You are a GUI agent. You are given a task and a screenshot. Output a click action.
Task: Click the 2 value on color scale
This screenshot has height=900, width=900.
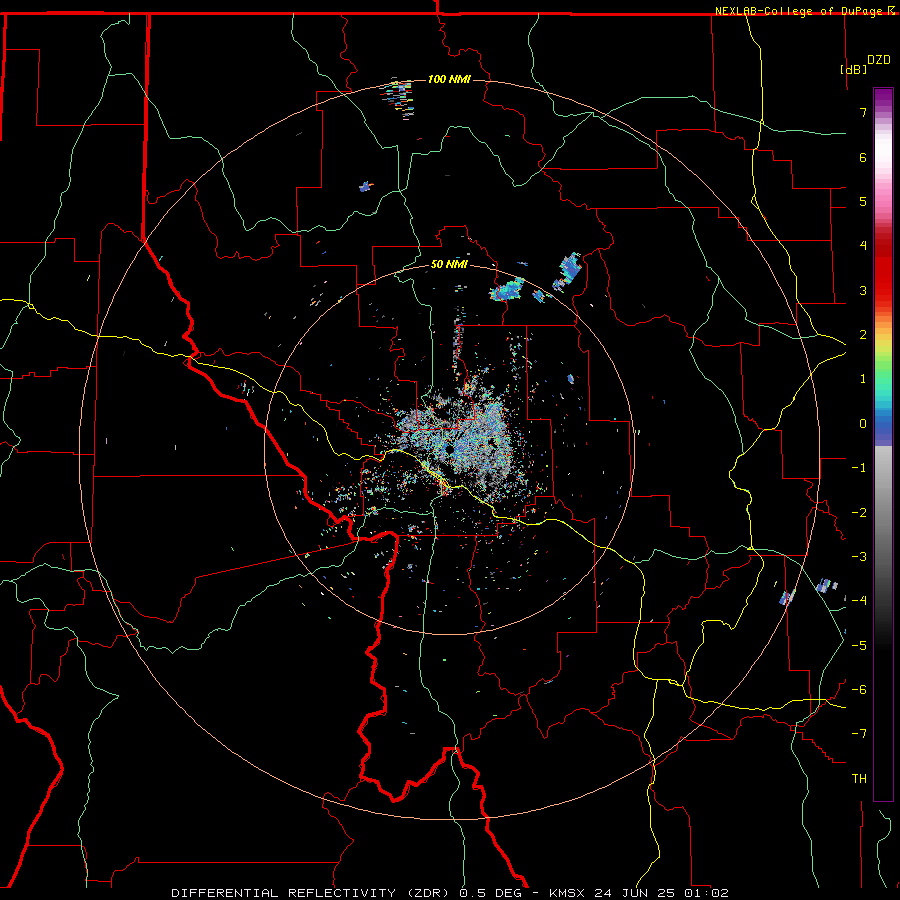coord(863,334)
